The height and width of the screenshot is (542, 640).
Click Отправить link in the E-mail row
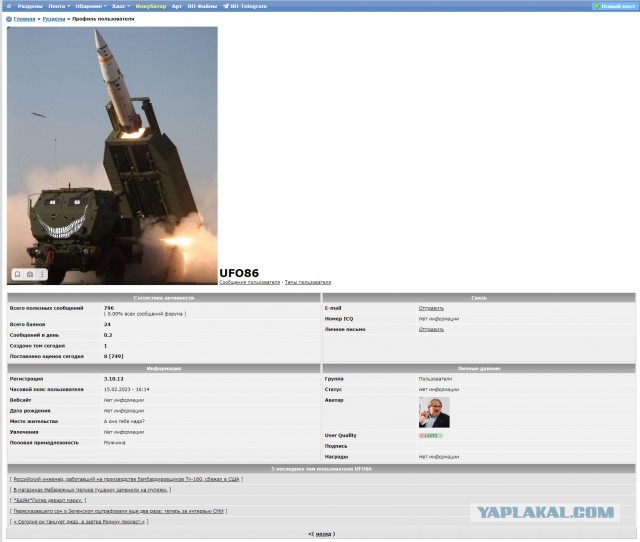click(431, 308)
